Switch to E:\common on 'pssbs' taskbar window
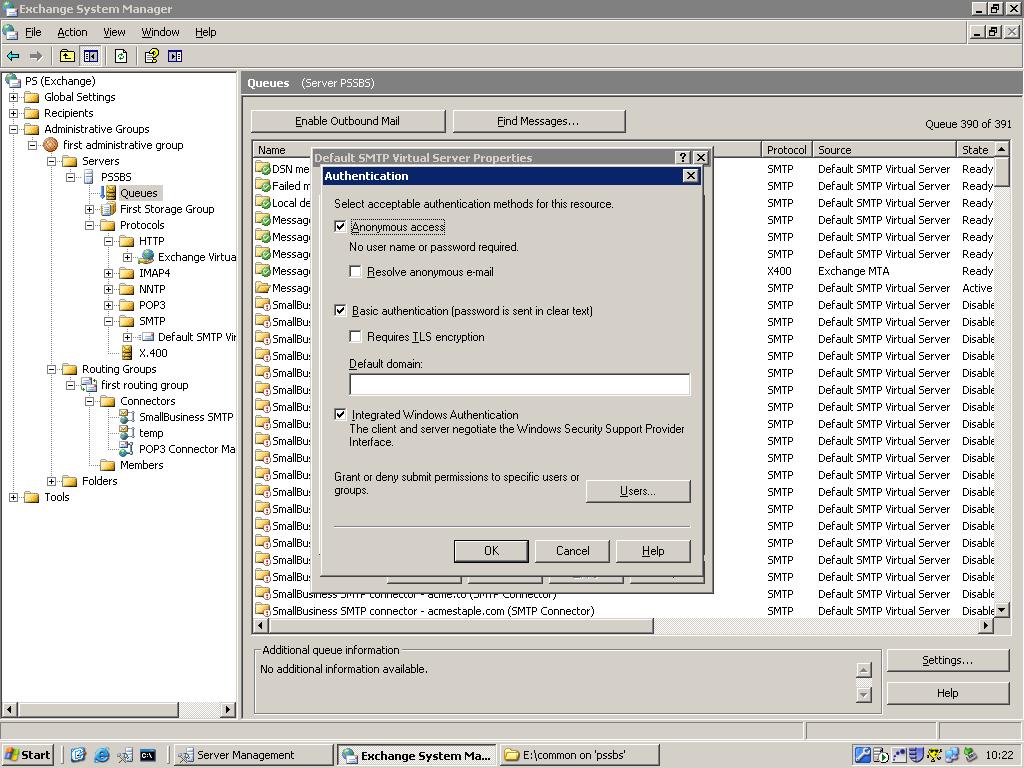1024x768 pixels. click(x=581, y=755)
